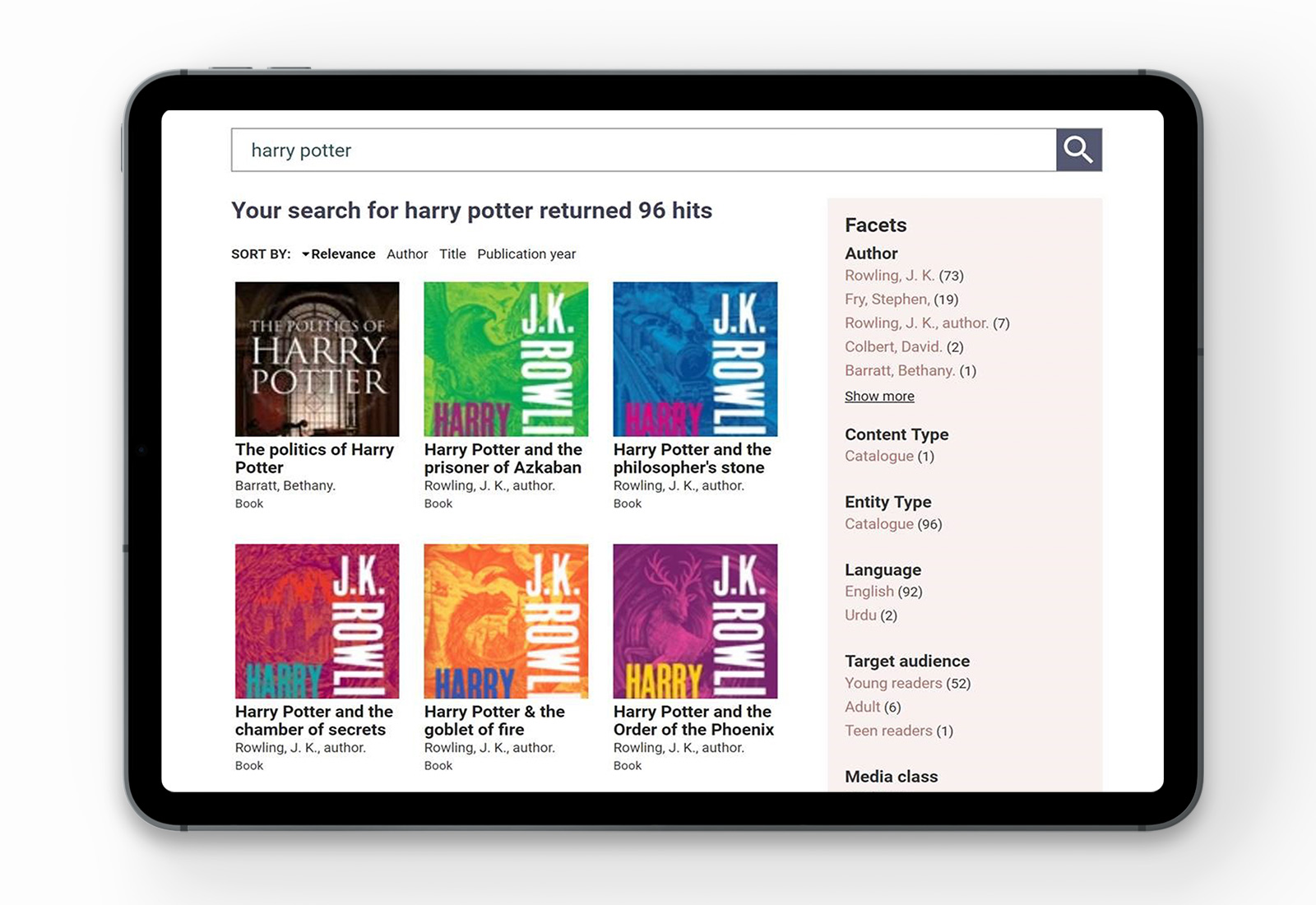Open the Relevance sort dropdown

(339, 254)
